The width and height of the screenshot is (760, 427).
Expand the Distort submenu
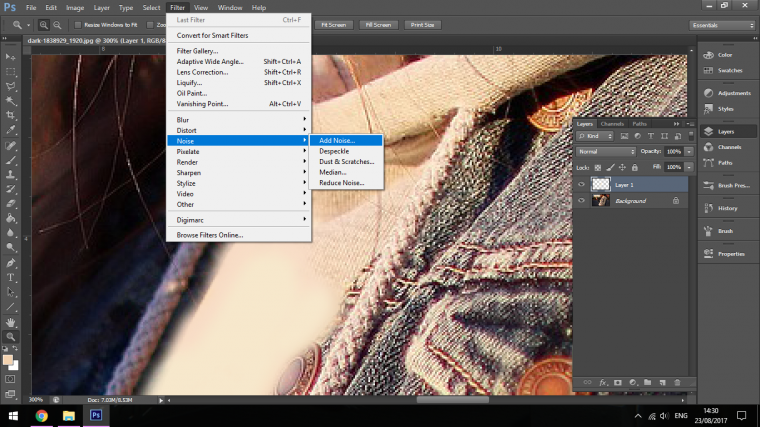click(238, 130)
